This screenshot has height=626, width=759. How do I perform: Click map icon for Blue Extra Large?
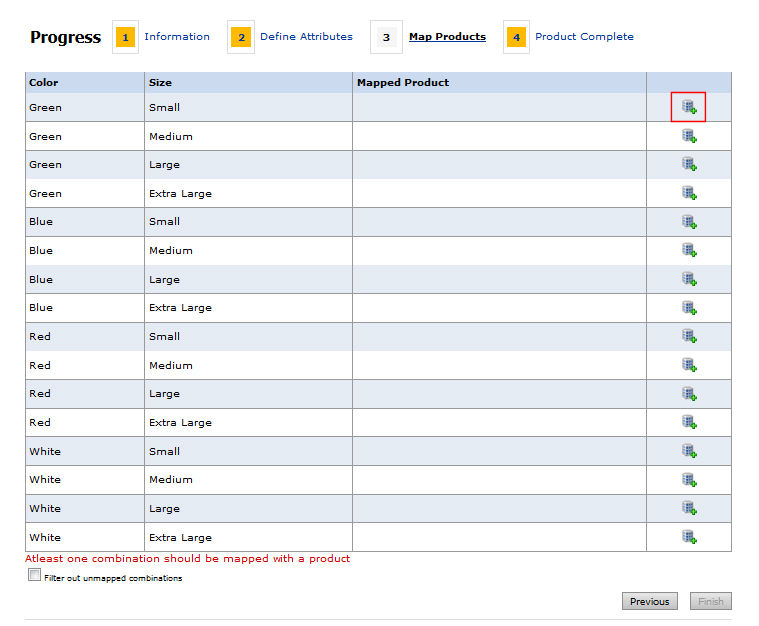[689, 308]
